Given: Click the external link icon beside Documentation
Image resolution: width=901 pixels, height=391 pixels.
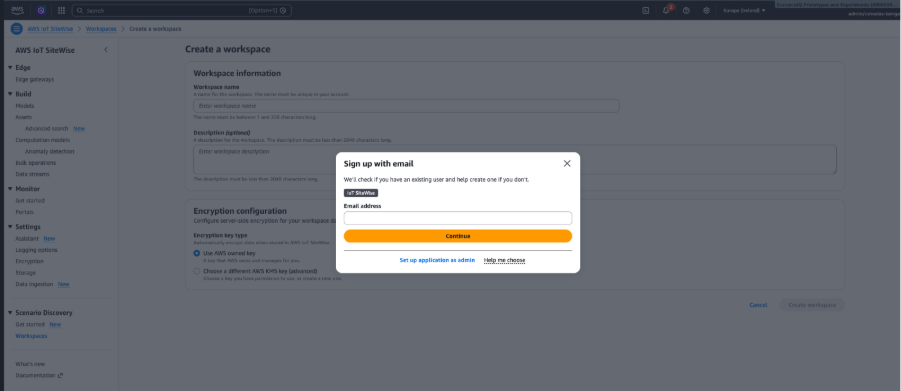Looking at the screenshot, I should pos(60,375).
